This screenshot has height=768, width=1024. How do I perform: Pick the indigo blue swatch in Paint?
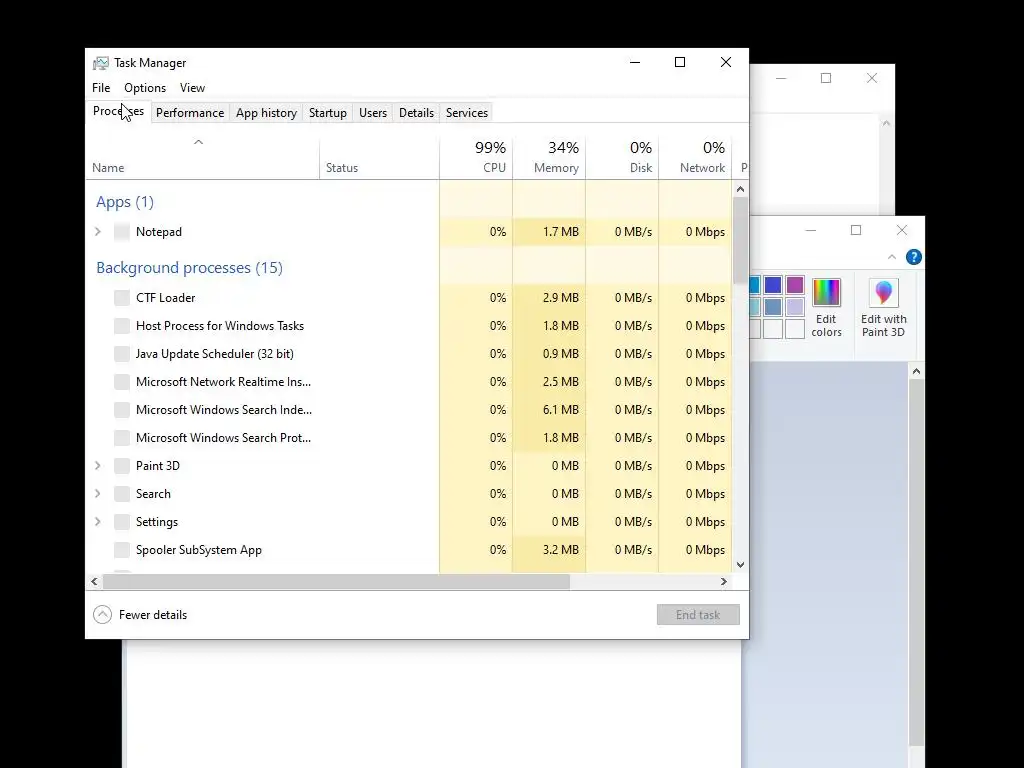(773, 285)
